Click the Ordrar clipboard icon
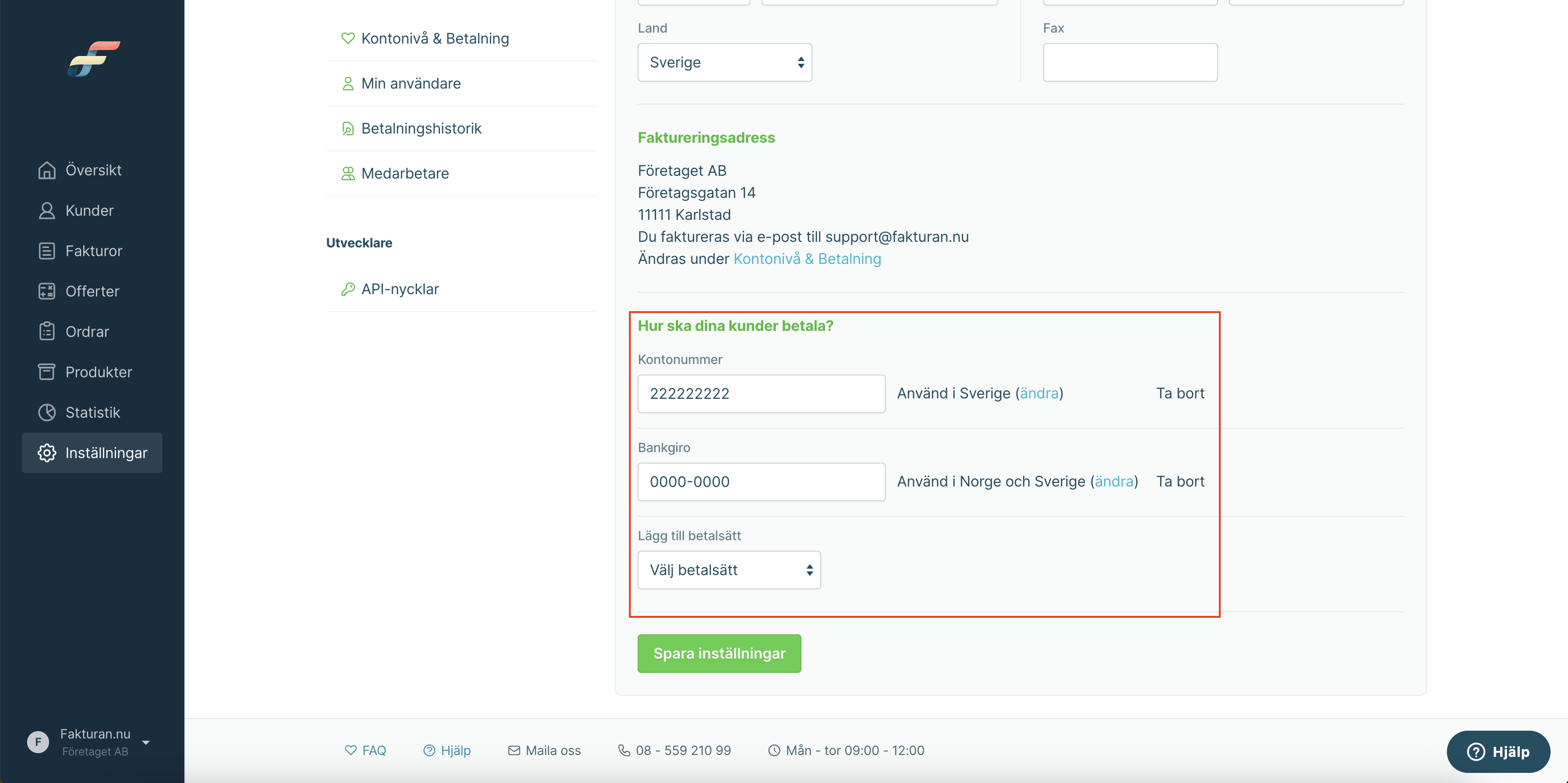The width and height of the screenshot is (1568, 783). [x=47, y=332]
